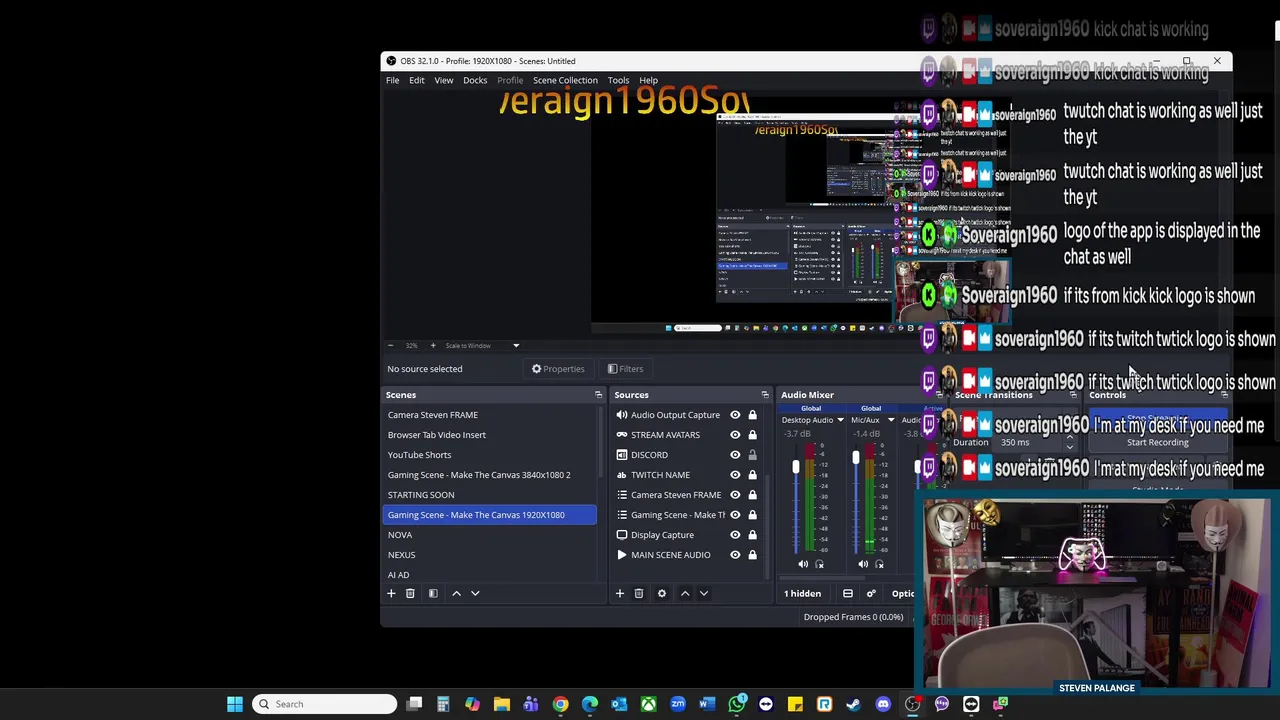Zoom in preview with plus icon
Viewport: 1280px width, 720px height.
coord(433,346)
